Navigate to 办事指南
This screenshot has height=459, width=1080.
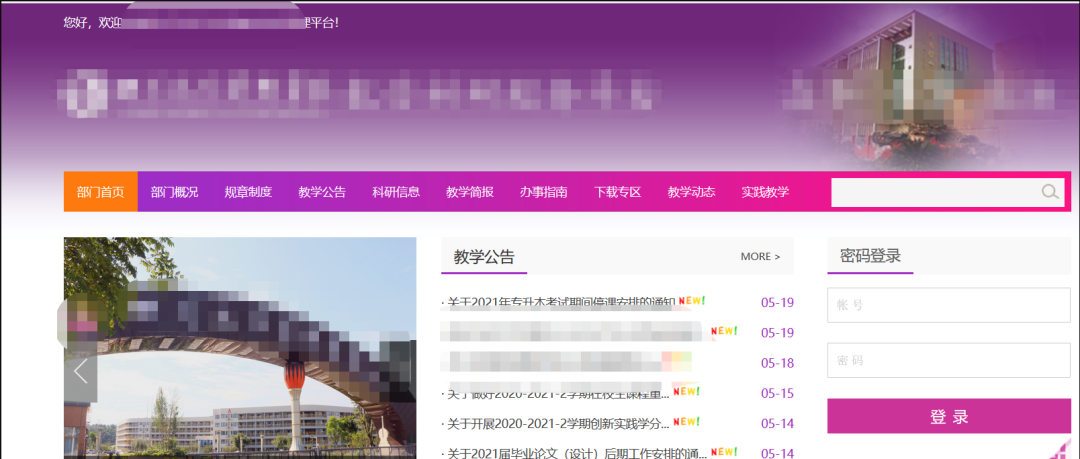pyautogui.click(x=543, y=192)
